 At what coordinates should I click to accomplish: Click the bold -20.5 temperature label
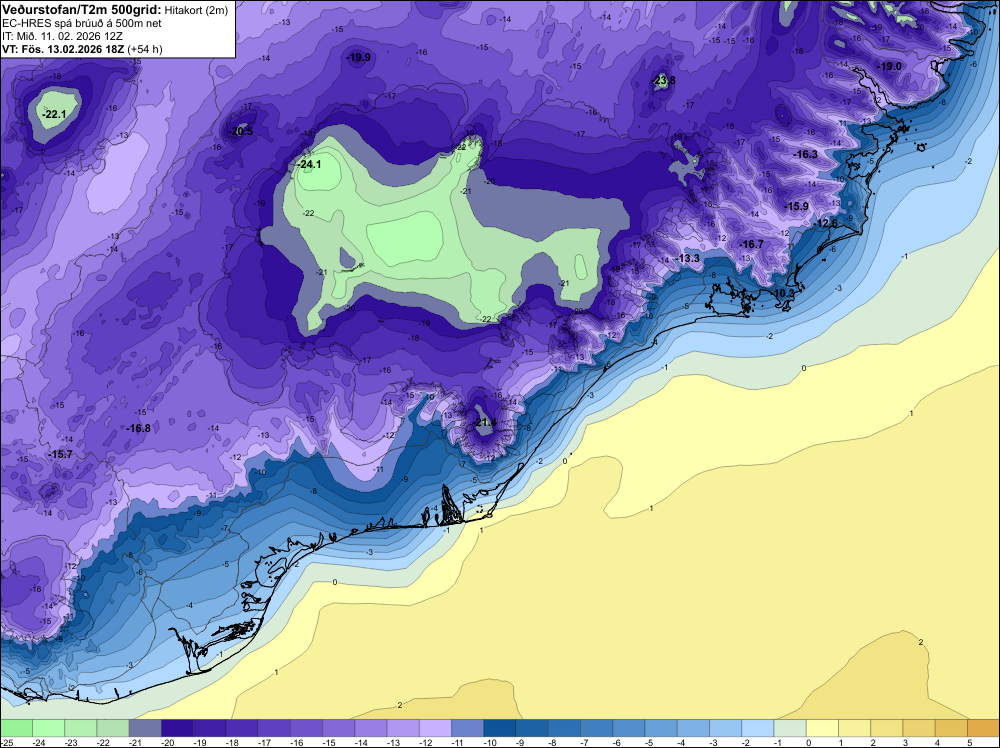tap(241, 131)
